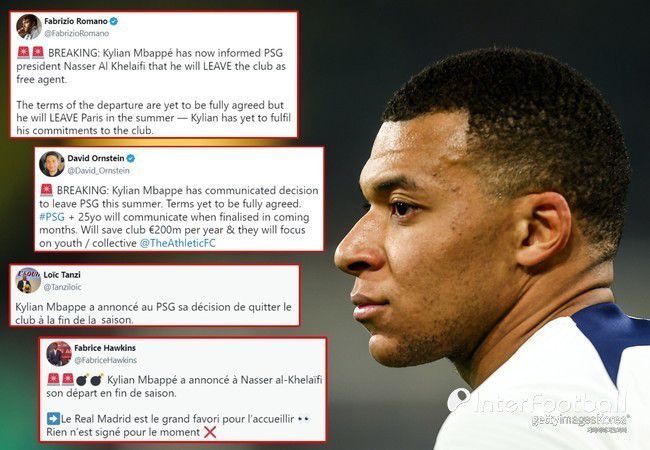Click Loïc Tanzi's profile avatar
The height and width of the screenshot is (450, 650).
(x=28, y=280)
